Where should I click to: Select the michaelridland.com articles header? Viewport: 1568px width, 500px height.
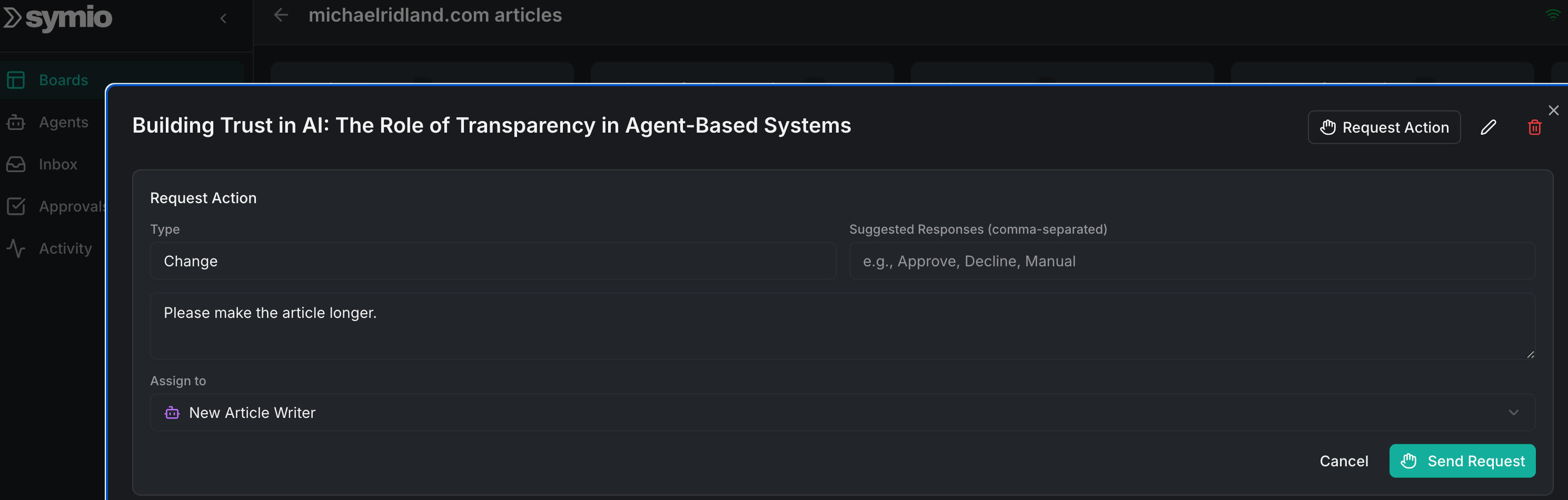[436, 15]
